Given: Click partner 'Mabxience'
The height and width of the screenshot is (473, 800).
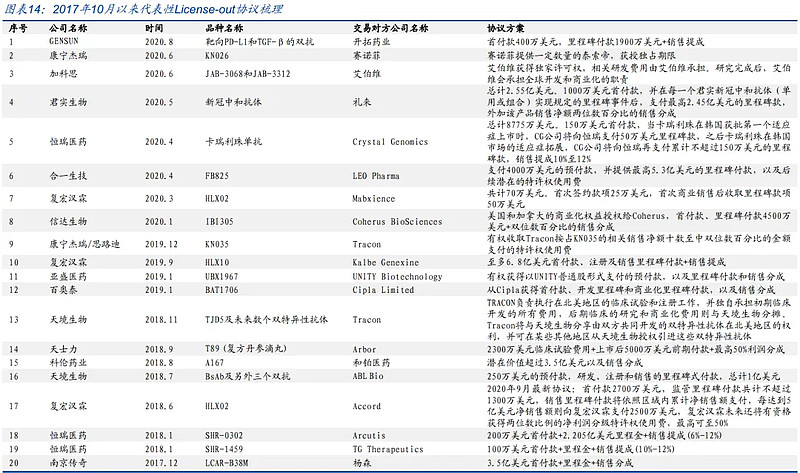Looking at the screenshot, I should 373,198.
